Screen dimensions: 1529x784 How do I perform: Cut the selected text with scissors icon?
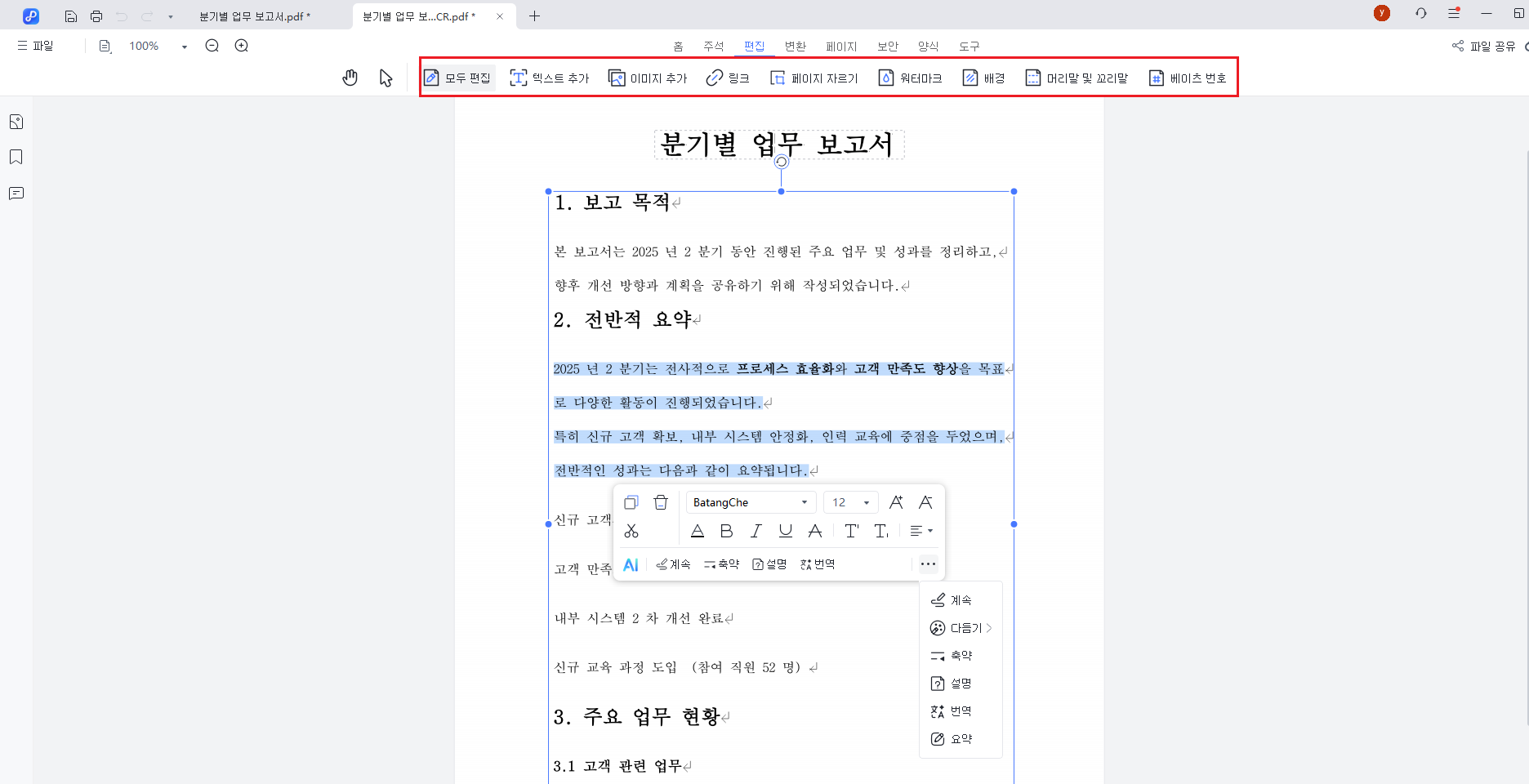click(x=631, y=530)
